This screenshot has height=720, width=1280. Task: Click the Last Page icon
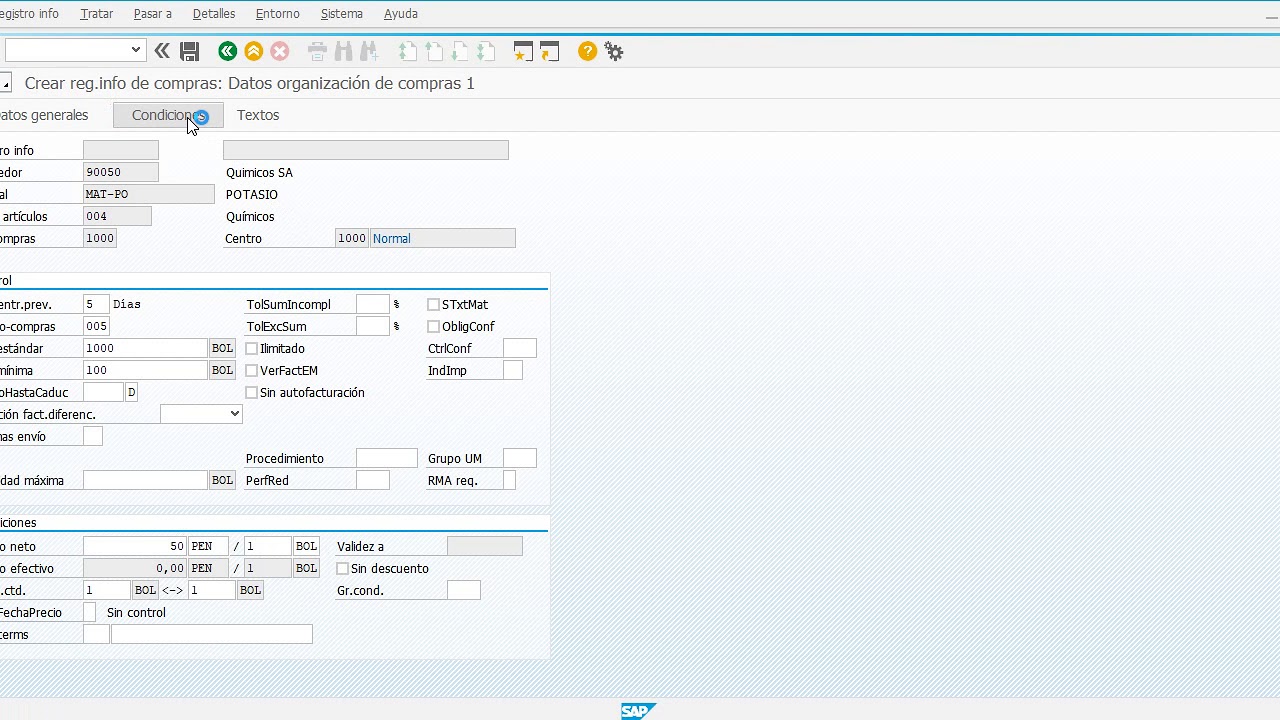point(485,51)
